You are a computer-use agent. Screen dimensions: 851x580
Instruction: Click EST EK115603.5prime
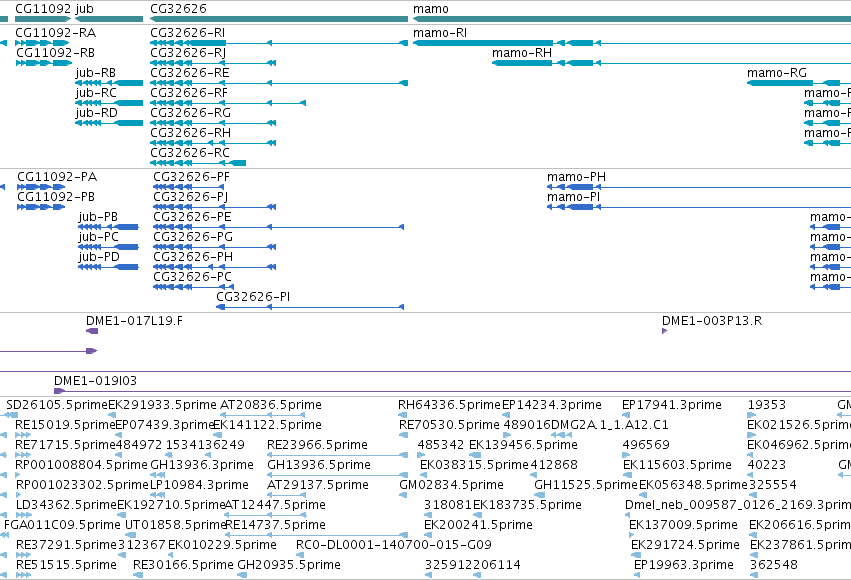click(677, 465)
